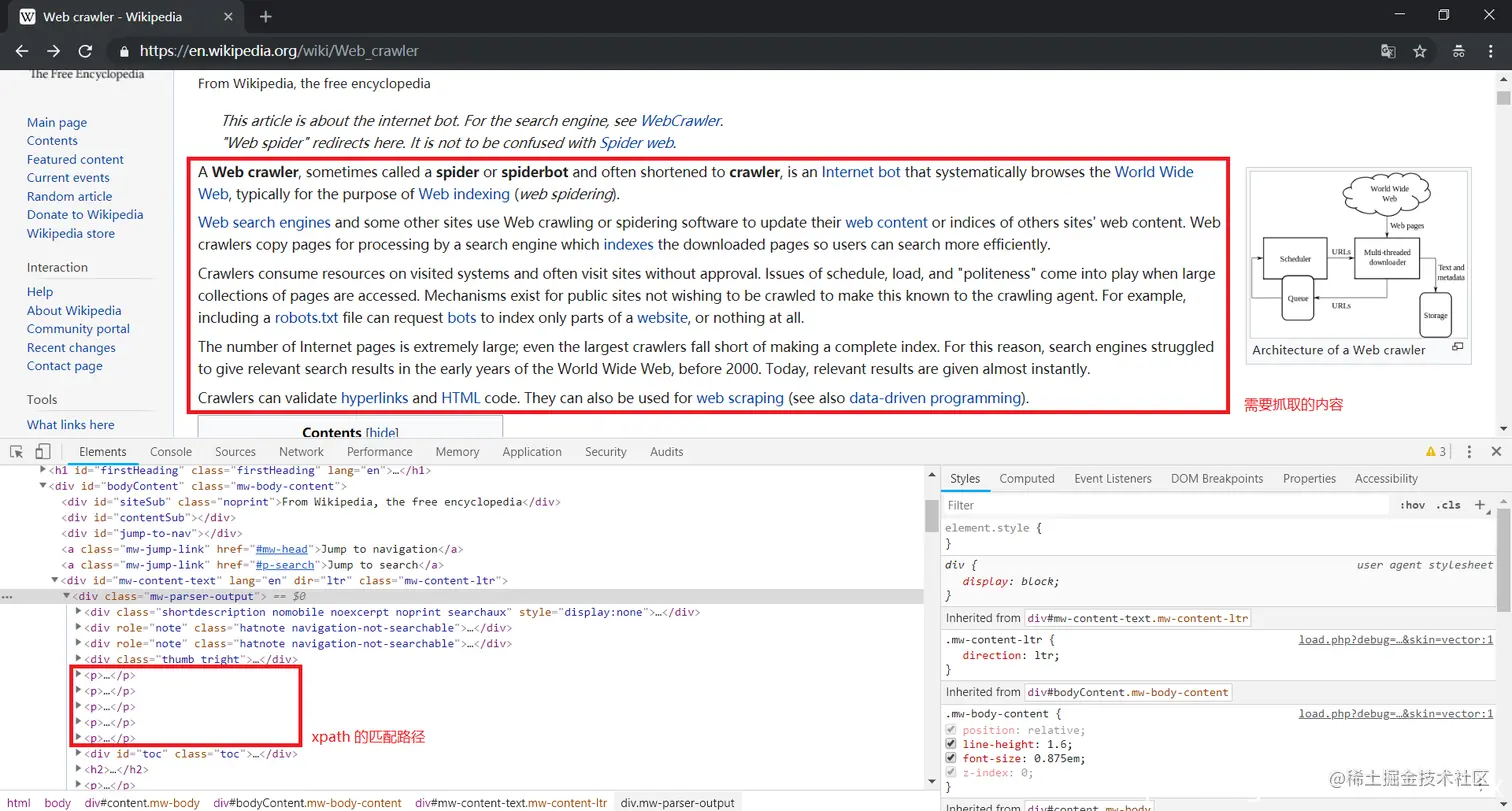Reload the Wikipedia page
The height and width of the screenshot is (811, 1512).
[x=86, y=51]
